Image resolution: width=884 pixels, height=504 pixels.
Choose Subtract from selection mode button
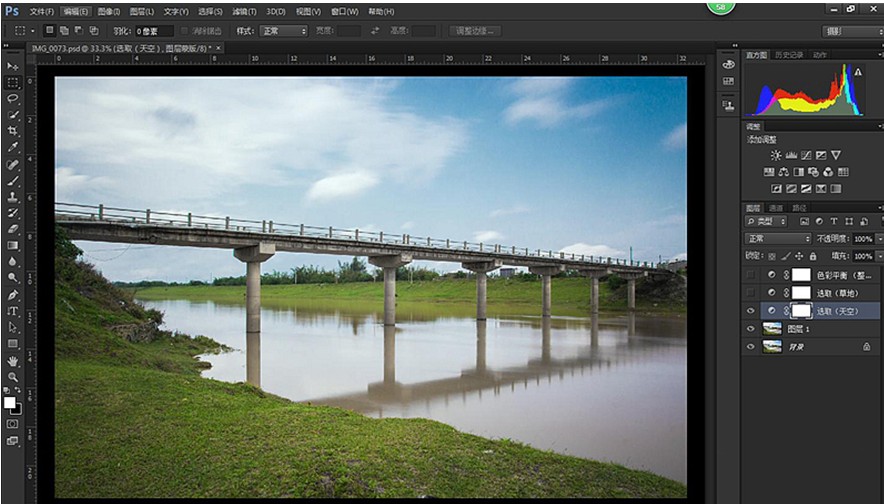click(79, 30)
